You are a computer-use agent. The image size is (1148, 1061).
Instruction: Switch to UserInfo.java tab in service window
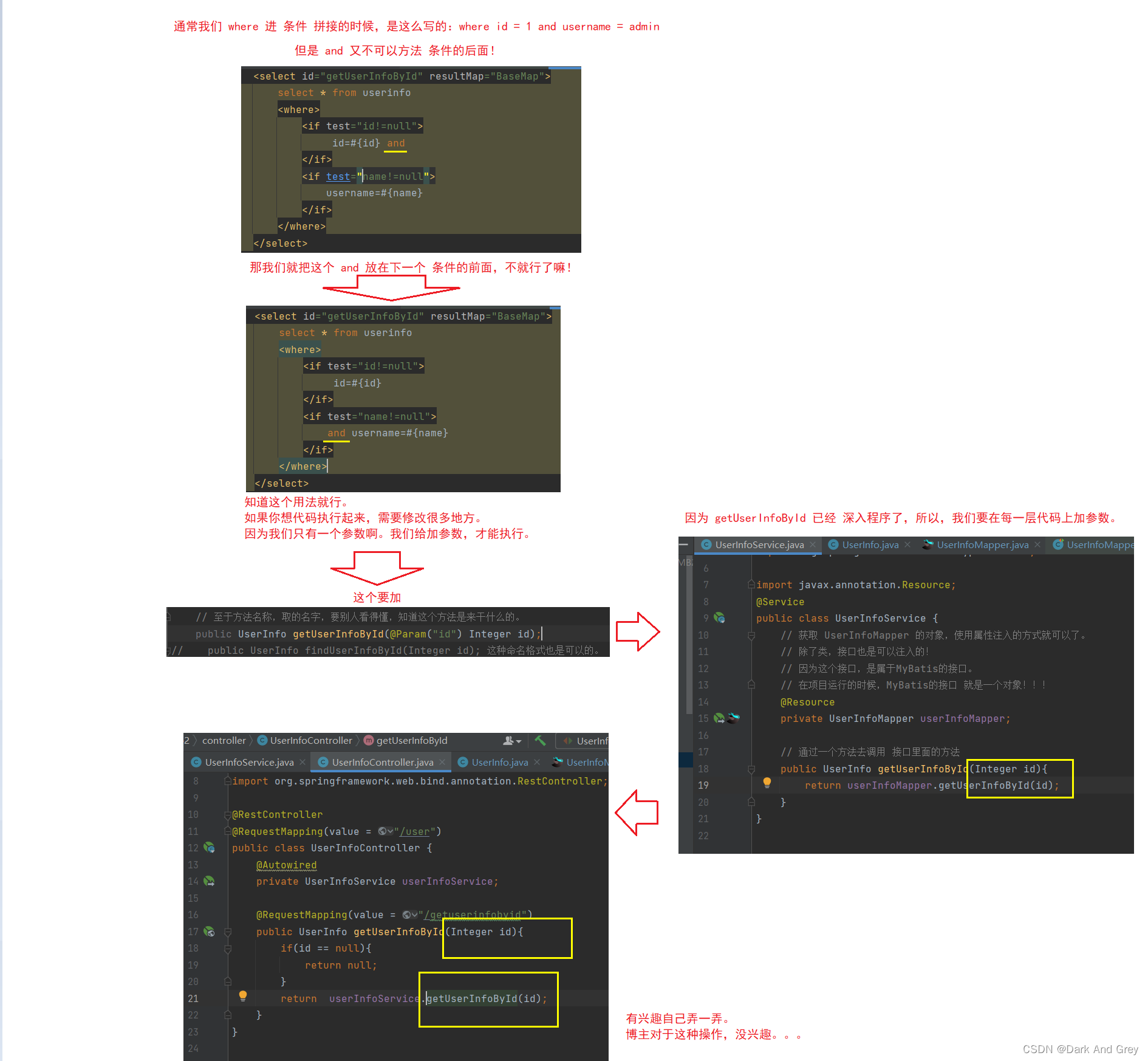click(x=870, y=544)
